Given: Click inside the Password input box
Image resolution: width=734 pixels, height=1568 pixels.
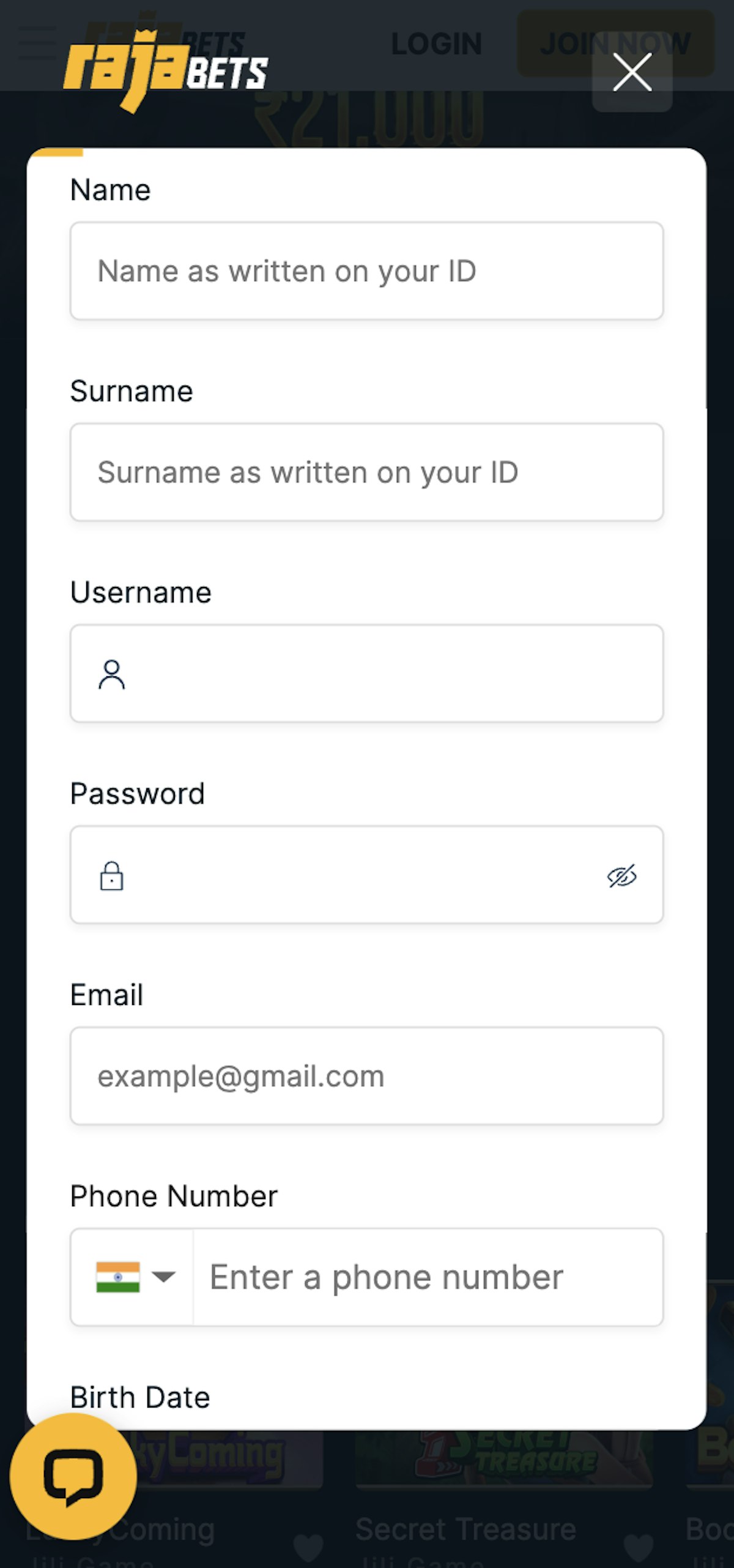Looking at the screenshot, I should tap(361, 875).
